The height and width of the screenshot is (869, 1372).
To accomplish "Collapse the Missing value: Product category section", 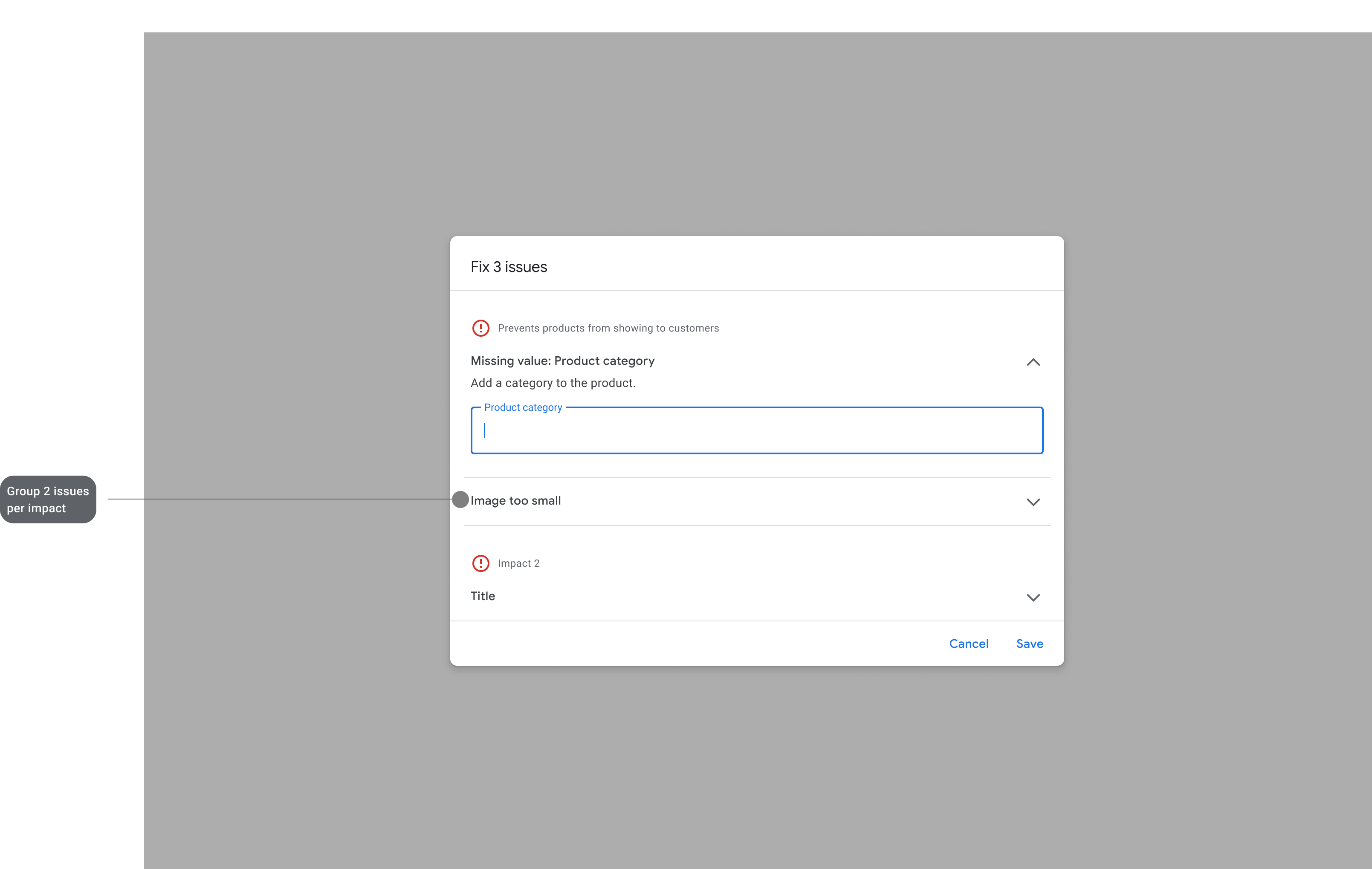I will pyautogui.click(x=1033, y=362).
